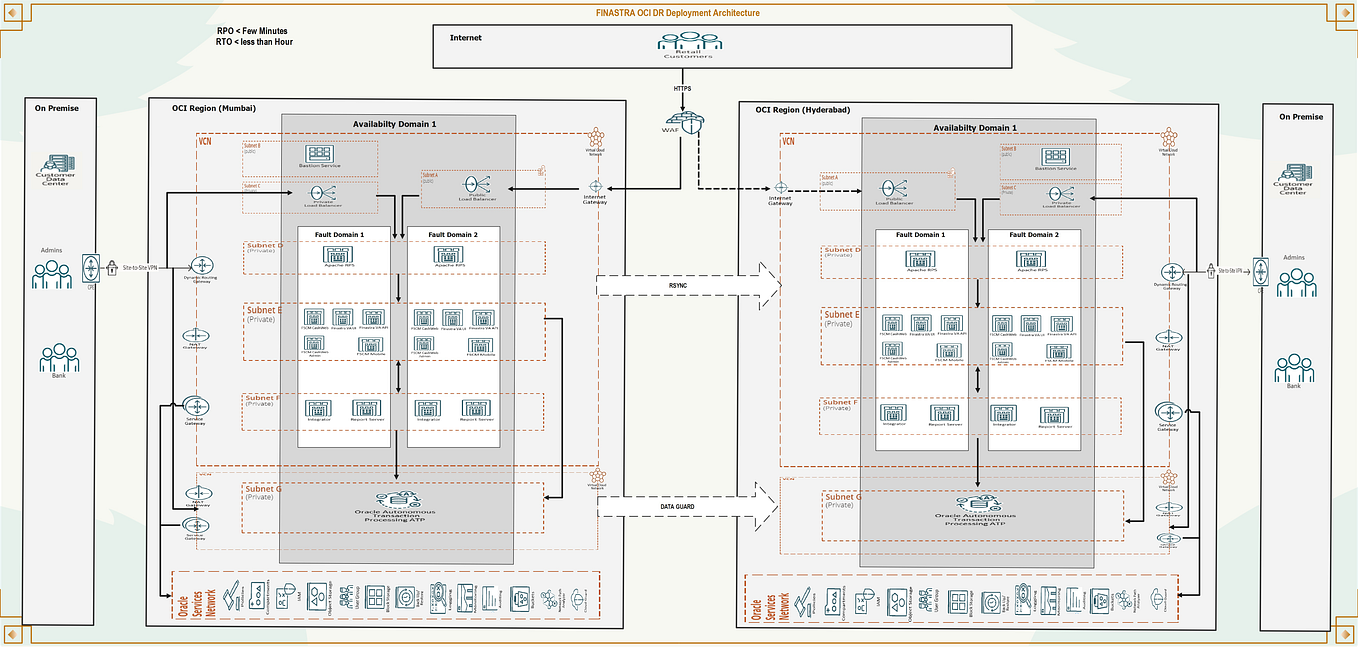Select the Object Storage icon in Oracle Services Network

[x=318, y=596]
